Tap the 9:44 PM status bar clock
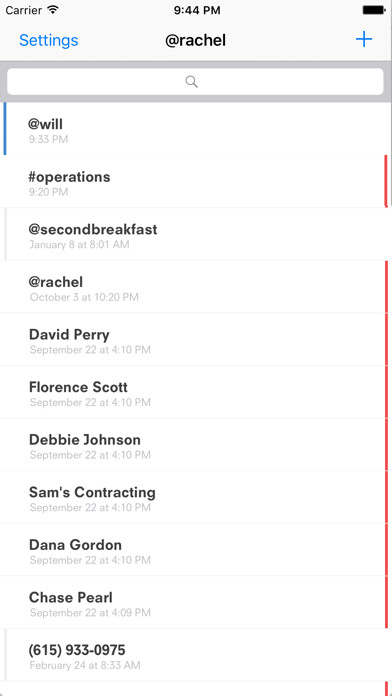This screenshot has height=696, width=392. 197,10
